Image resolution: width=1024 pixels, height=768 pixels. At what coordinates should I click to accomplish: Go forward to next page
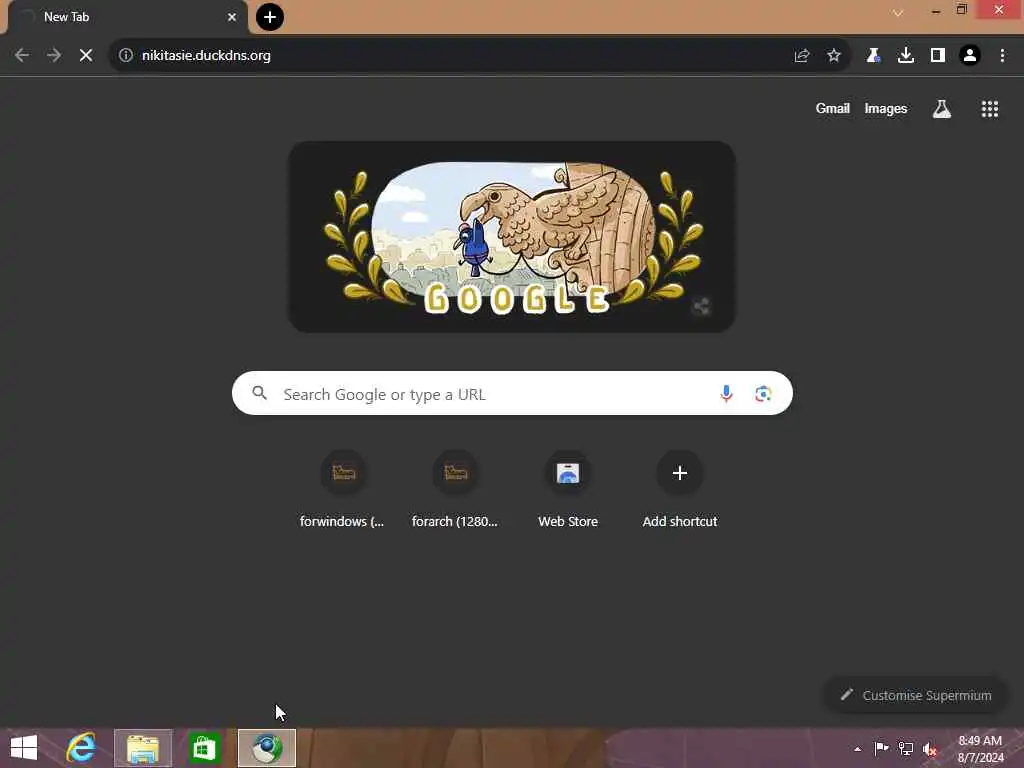(x=54, y=56)
